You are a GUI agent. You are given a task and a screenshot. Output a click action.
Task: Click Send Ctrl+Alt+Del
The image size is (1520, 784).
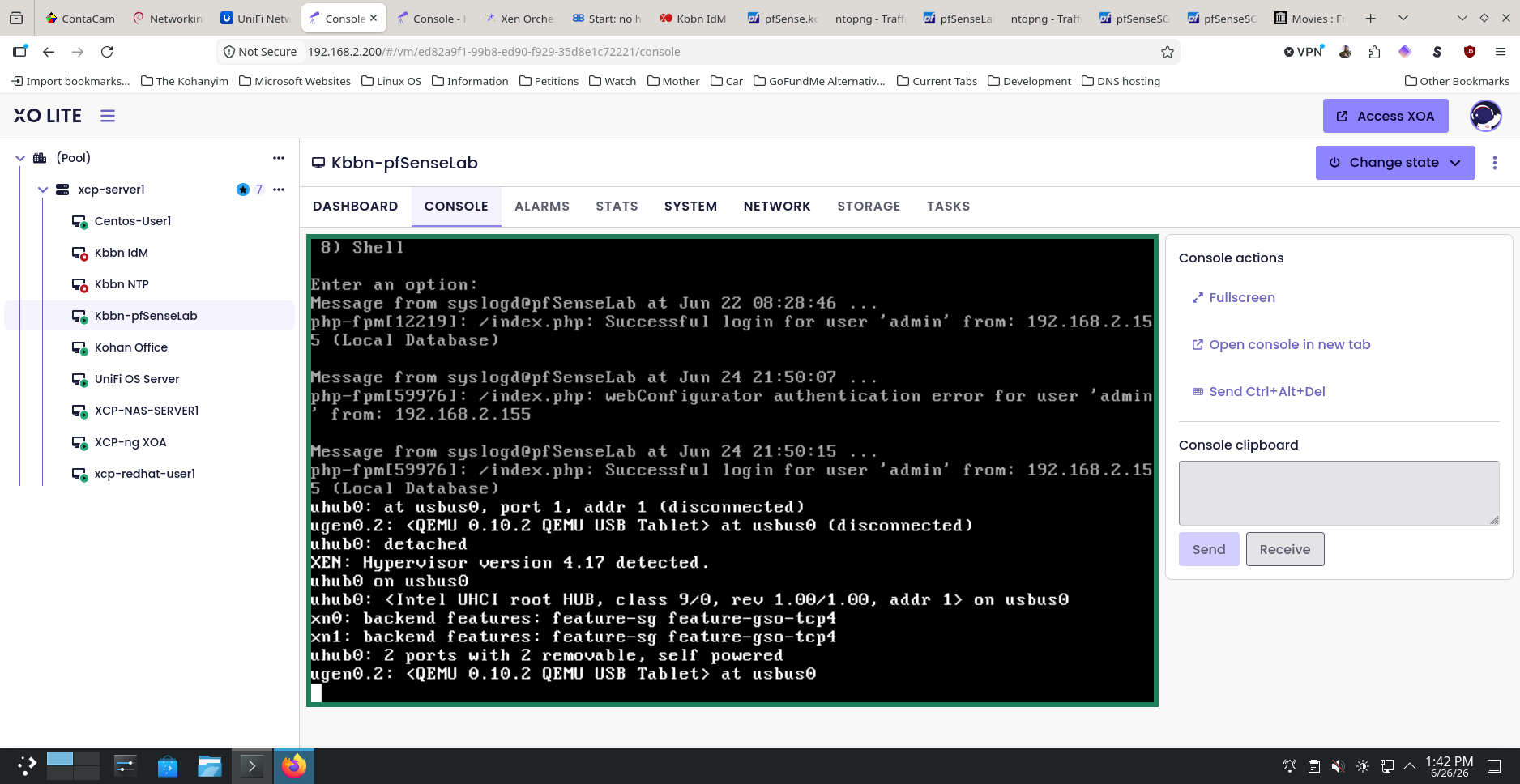point(1258,392)
